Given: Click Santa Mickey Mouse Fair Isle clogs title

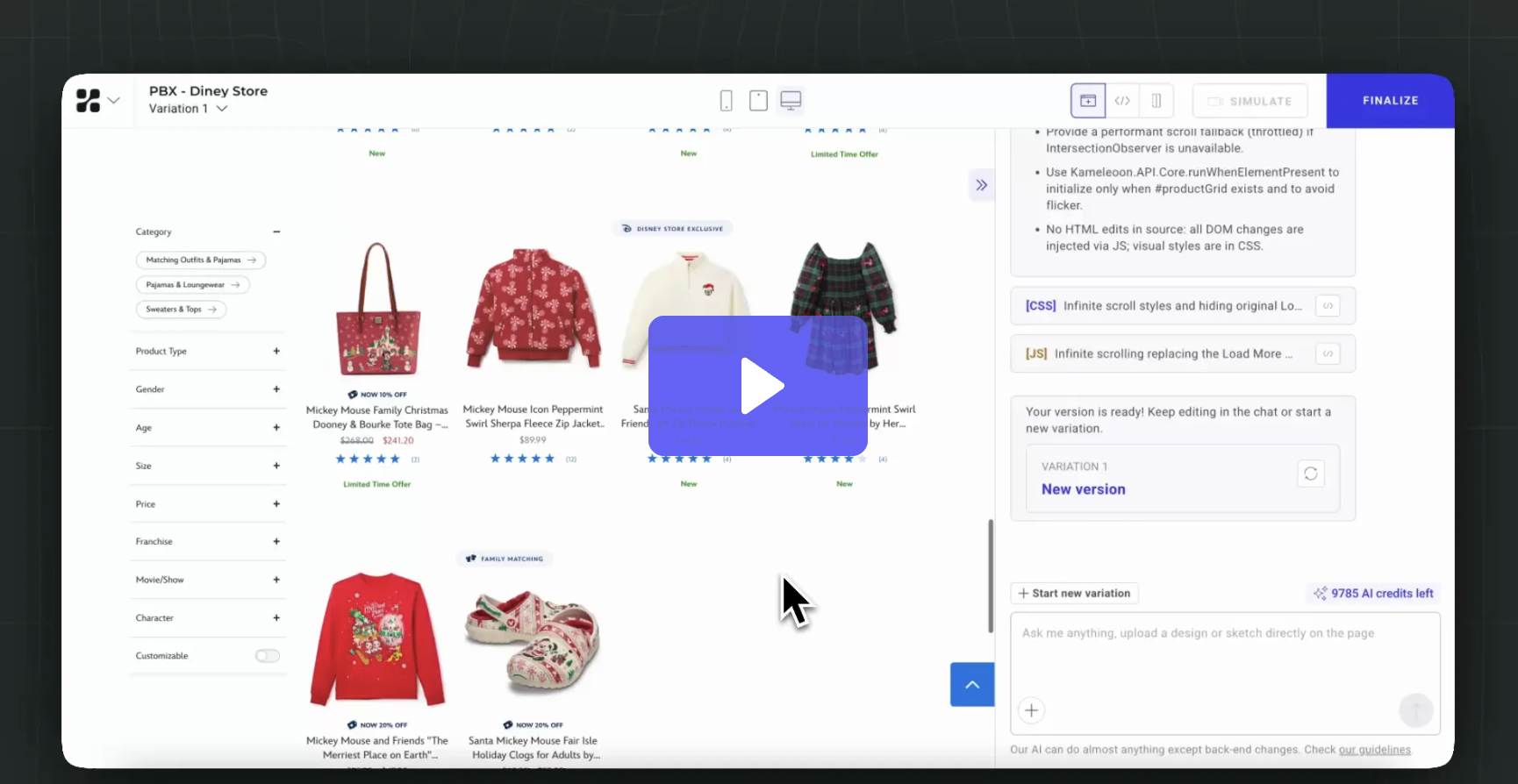Looking at the screenshot, I should point(533,748).
